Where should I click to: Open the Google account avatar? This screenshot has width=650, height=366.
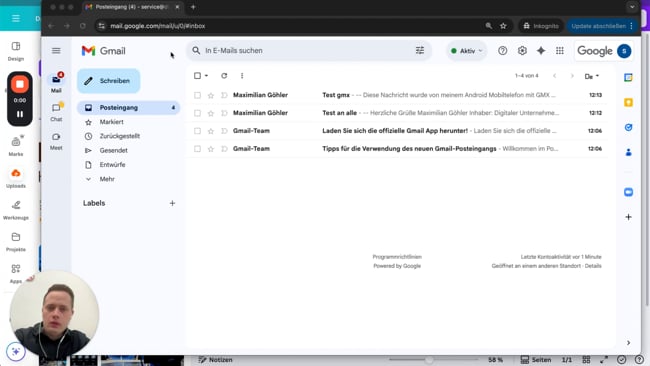tap(624, 51)
